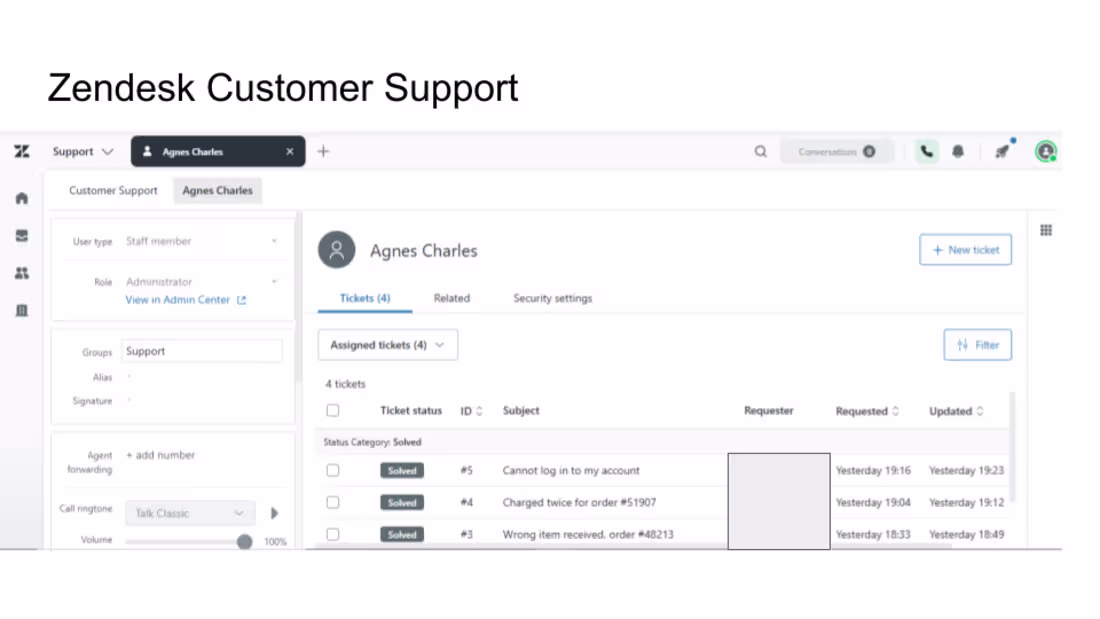Viewport: 1100px width, 619px height.
Task: Click the search magnifier icon
Action: pos(760,152)
